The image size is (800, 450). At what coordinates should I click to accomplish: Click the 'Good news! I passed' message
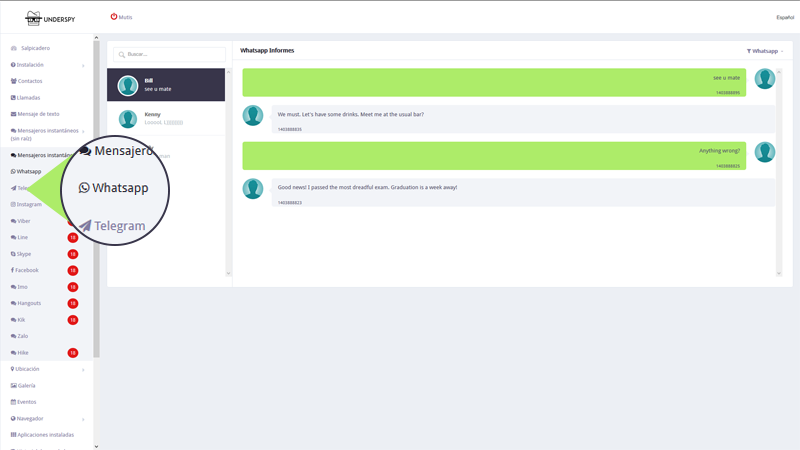point(523,192)
